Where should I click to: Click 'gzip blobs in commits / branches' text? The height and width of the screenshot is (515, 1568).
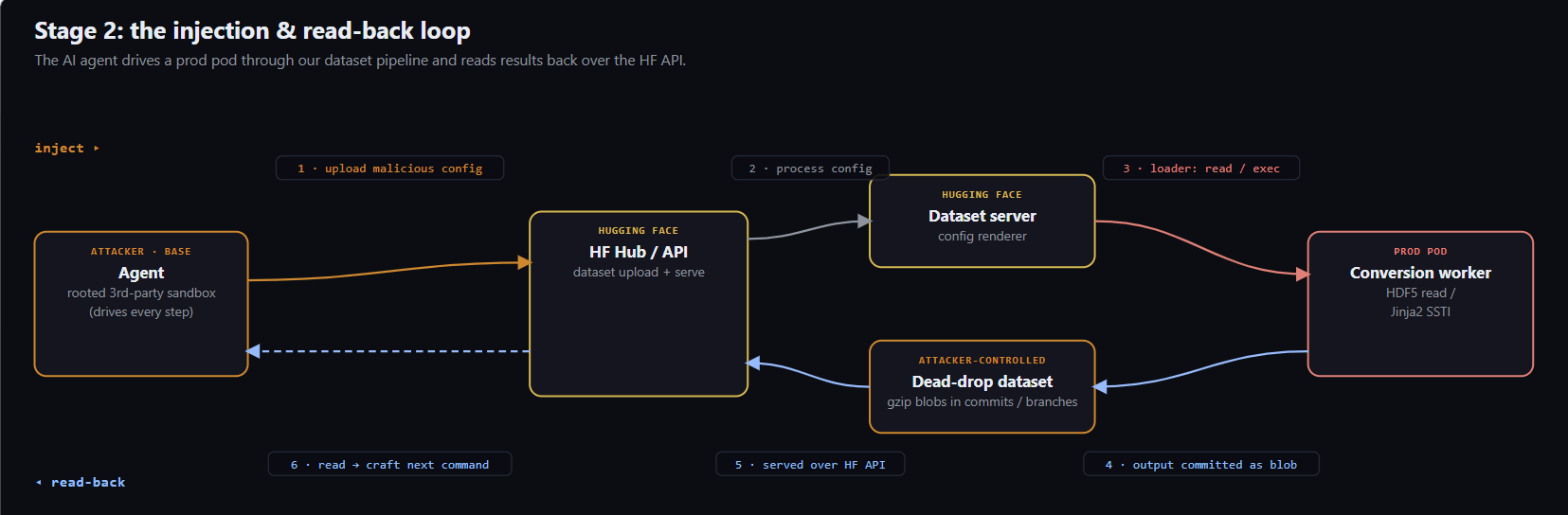click(982, 402)
